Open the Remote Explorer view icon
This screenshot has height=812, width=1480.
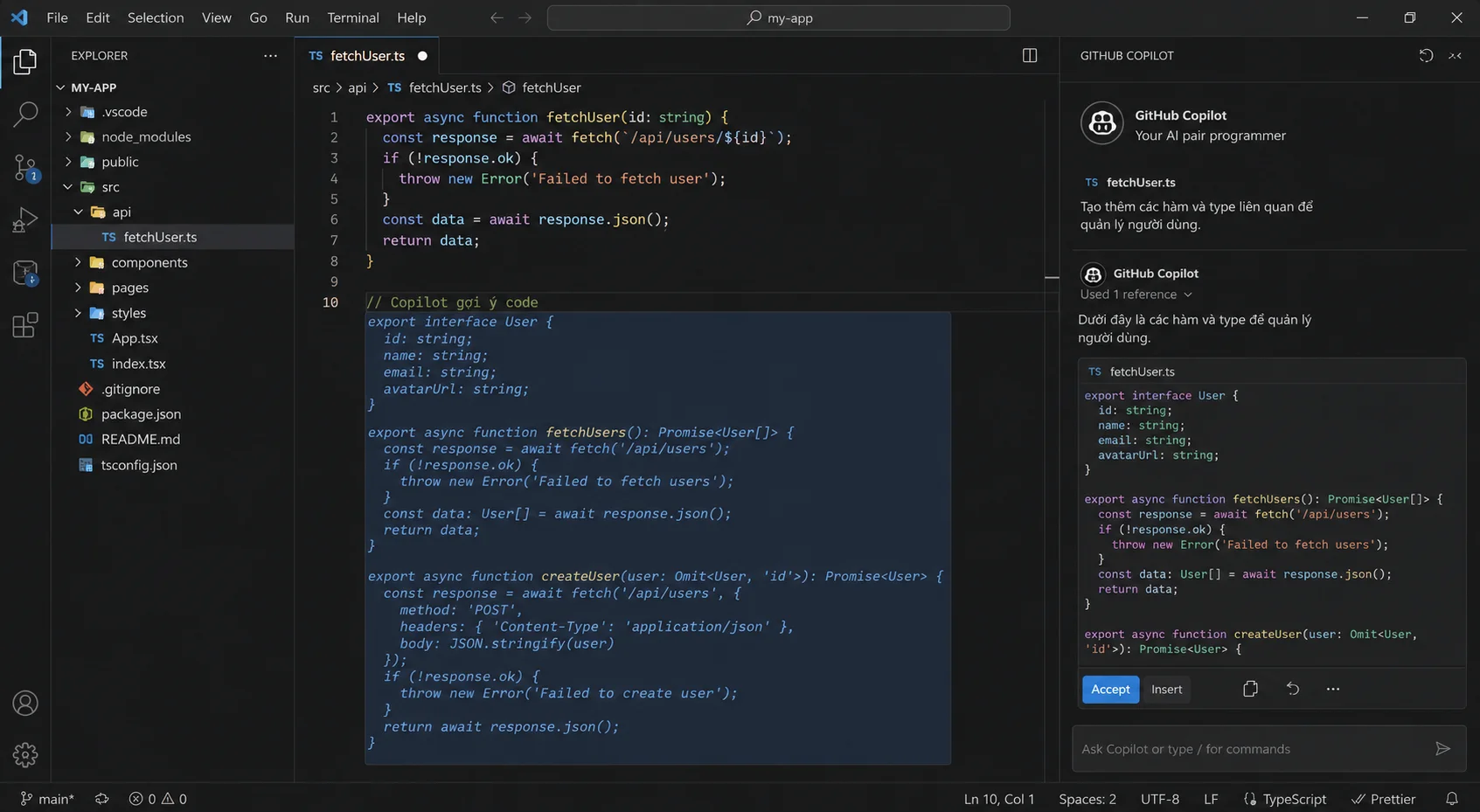[25, 273]
